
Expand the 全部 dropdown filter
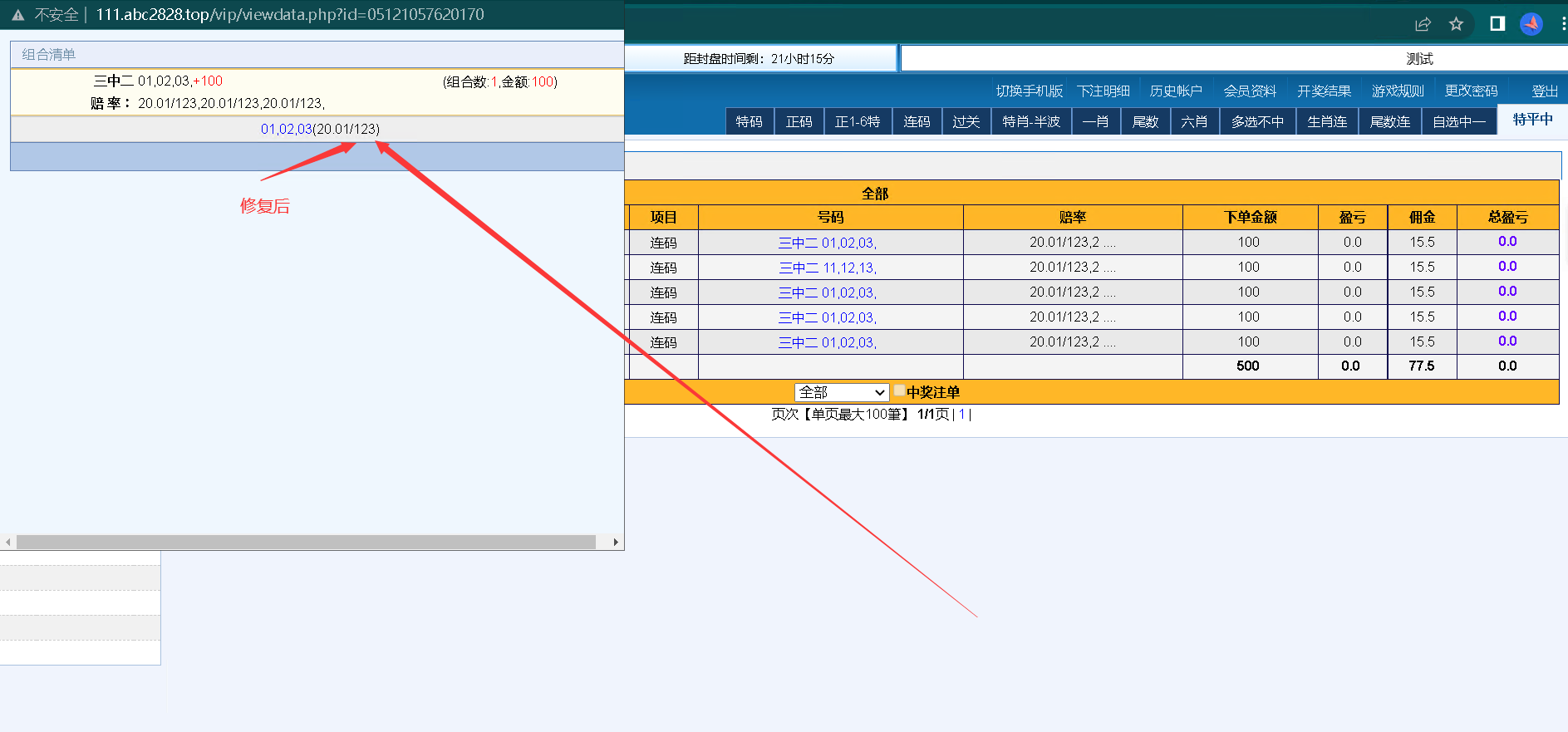842,392
